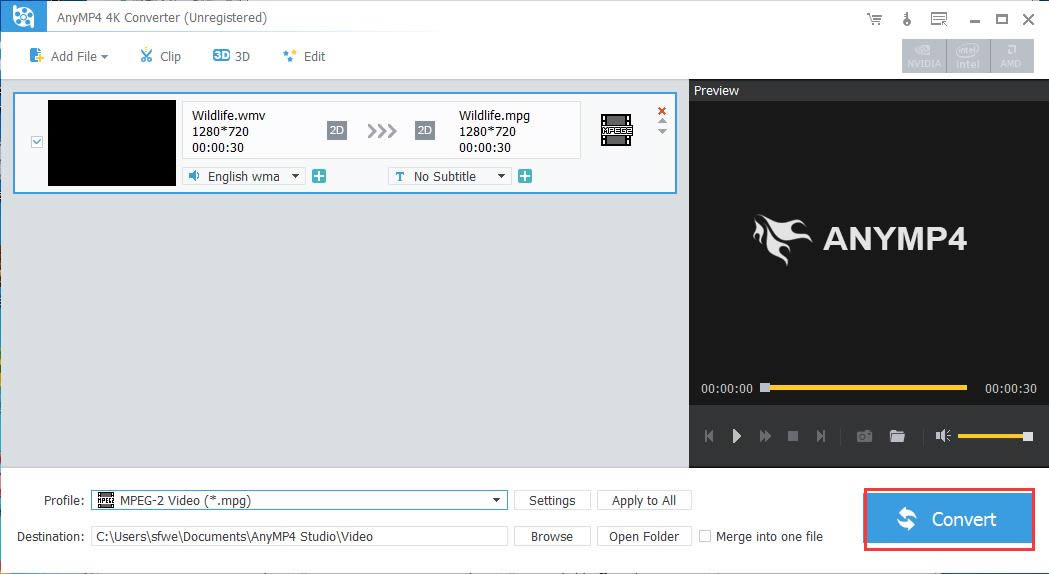Viewport: 1049px width, 574px height.
Task: Adjust the preview volume slider
Action: point(995,436)
